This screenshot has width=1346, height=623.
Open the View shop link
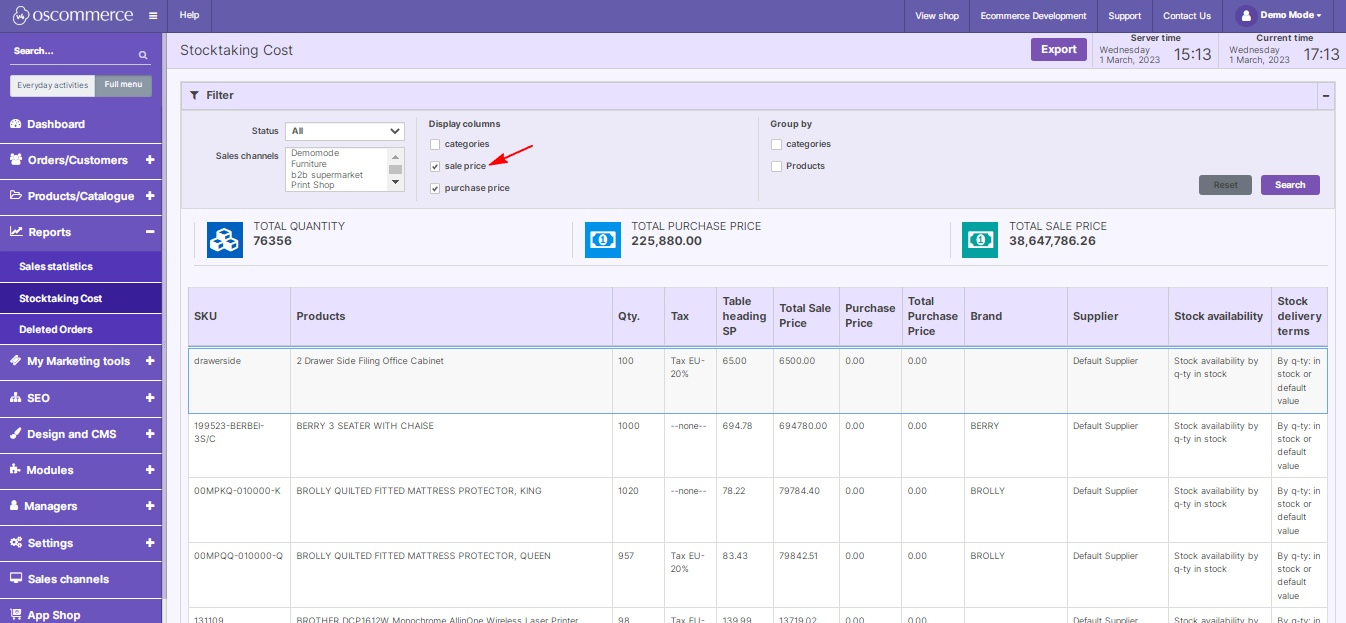click(937, 15)
